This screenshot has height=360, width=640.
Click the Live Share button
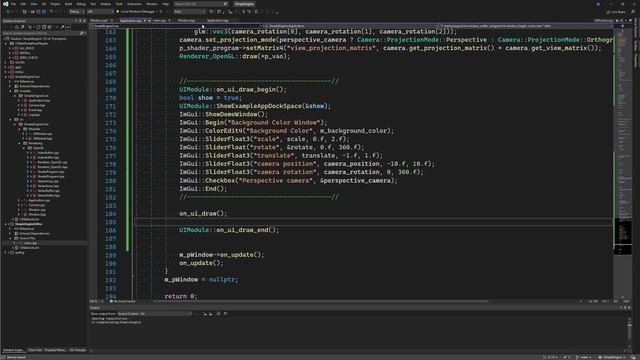(616, 12)
